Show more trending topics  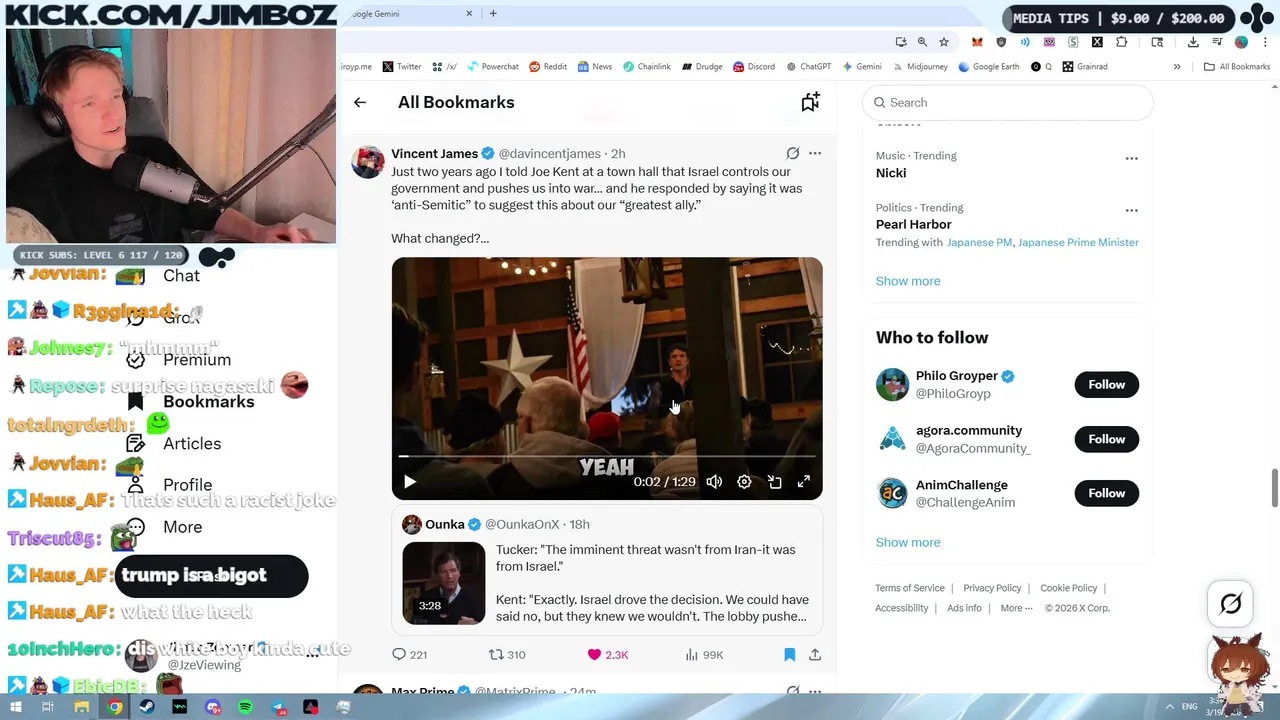tap(908, 281)
